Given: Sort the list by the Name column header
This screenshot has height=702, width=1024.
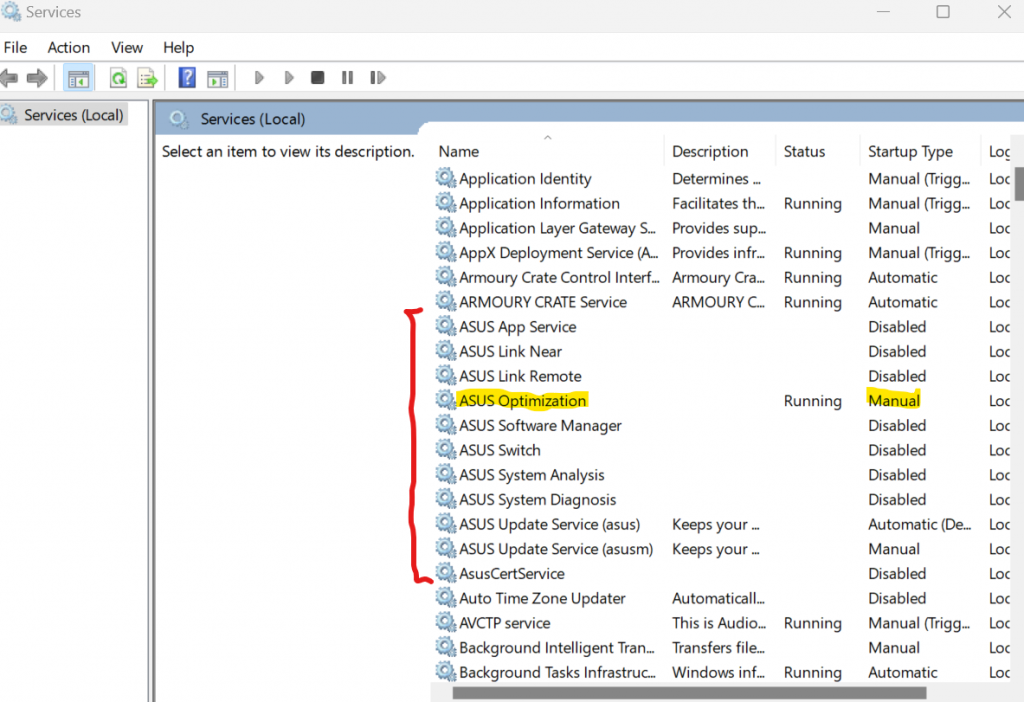Looking at the screenshot, I should point(459,152).
